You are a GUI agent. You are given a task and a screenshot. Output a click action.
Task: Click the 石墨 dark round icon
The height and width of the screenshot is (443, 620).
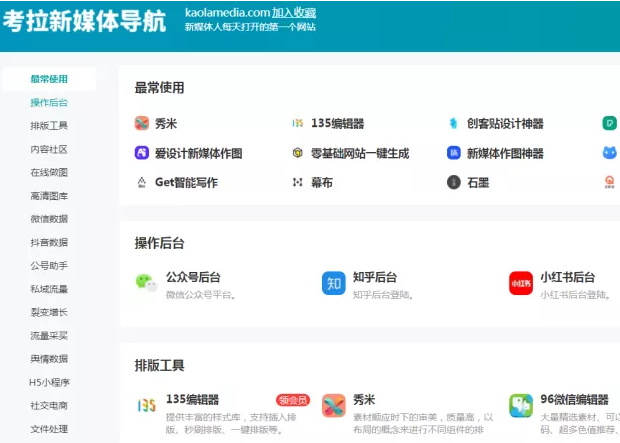click(x=454, y=182)
